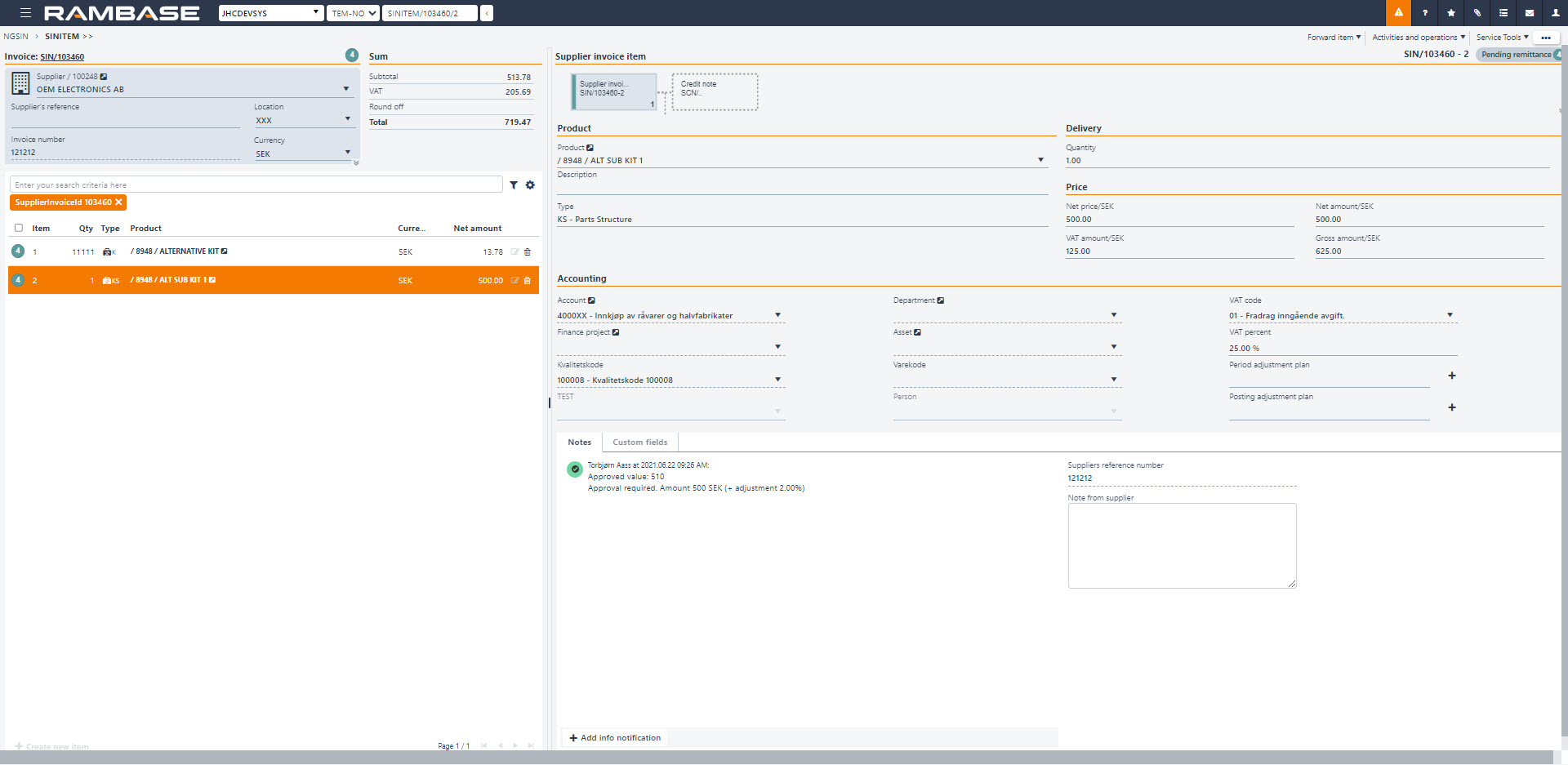
Task: Open the item list settings gear
Action: (530, 185)
